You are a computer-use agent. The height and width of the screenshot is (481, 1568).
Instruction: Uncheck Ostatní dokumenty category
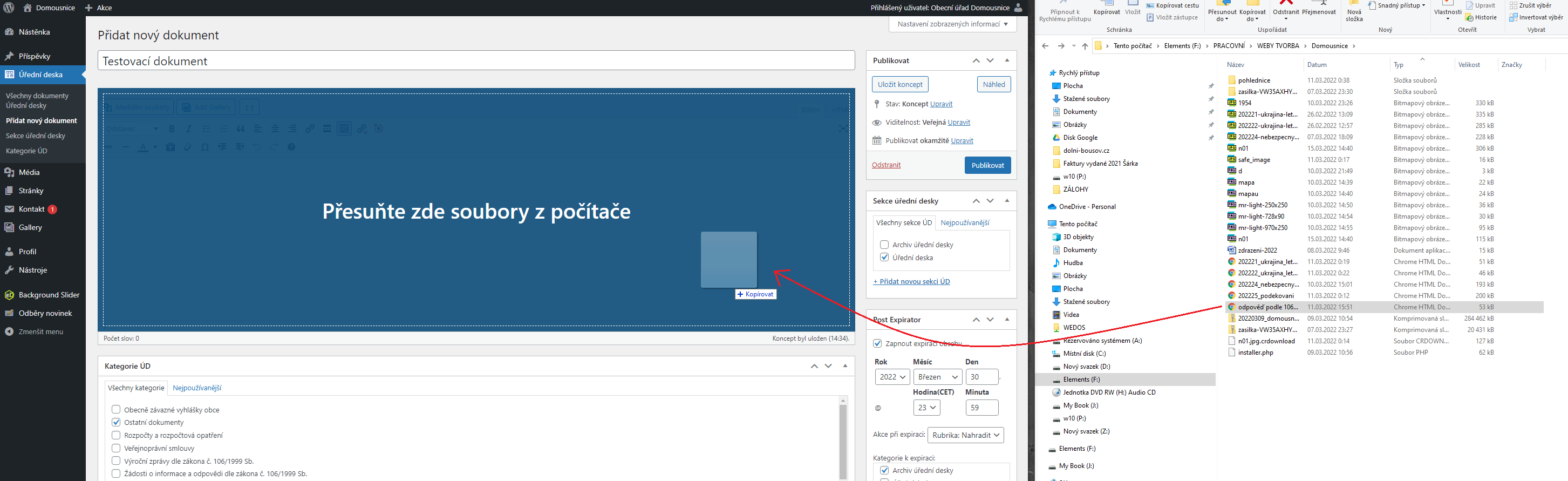[x=116, y=422]
